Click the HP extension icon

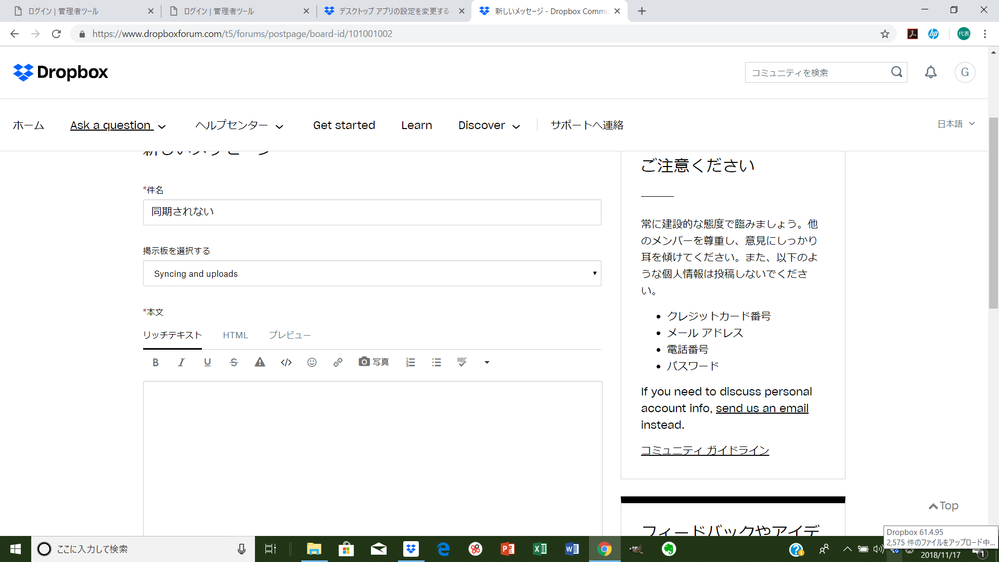click(933, 34)
